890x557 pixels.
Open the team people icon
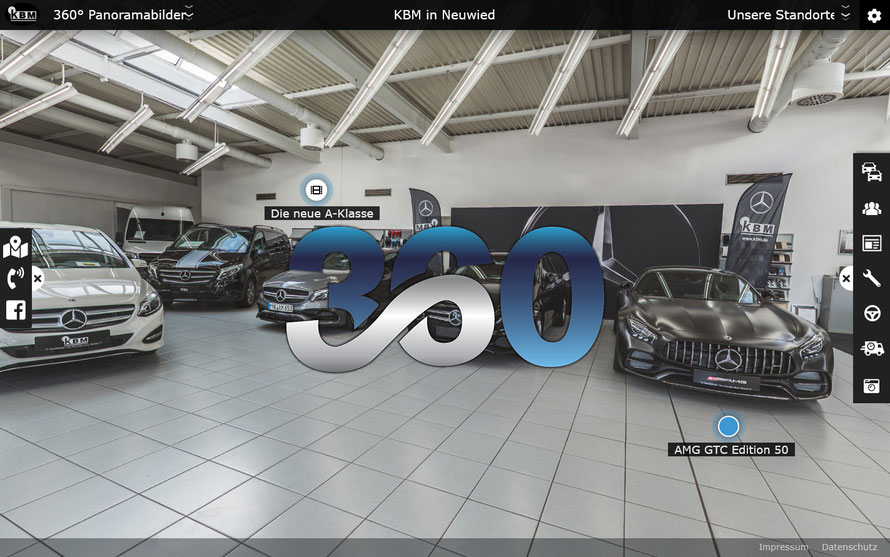point(871,208)
